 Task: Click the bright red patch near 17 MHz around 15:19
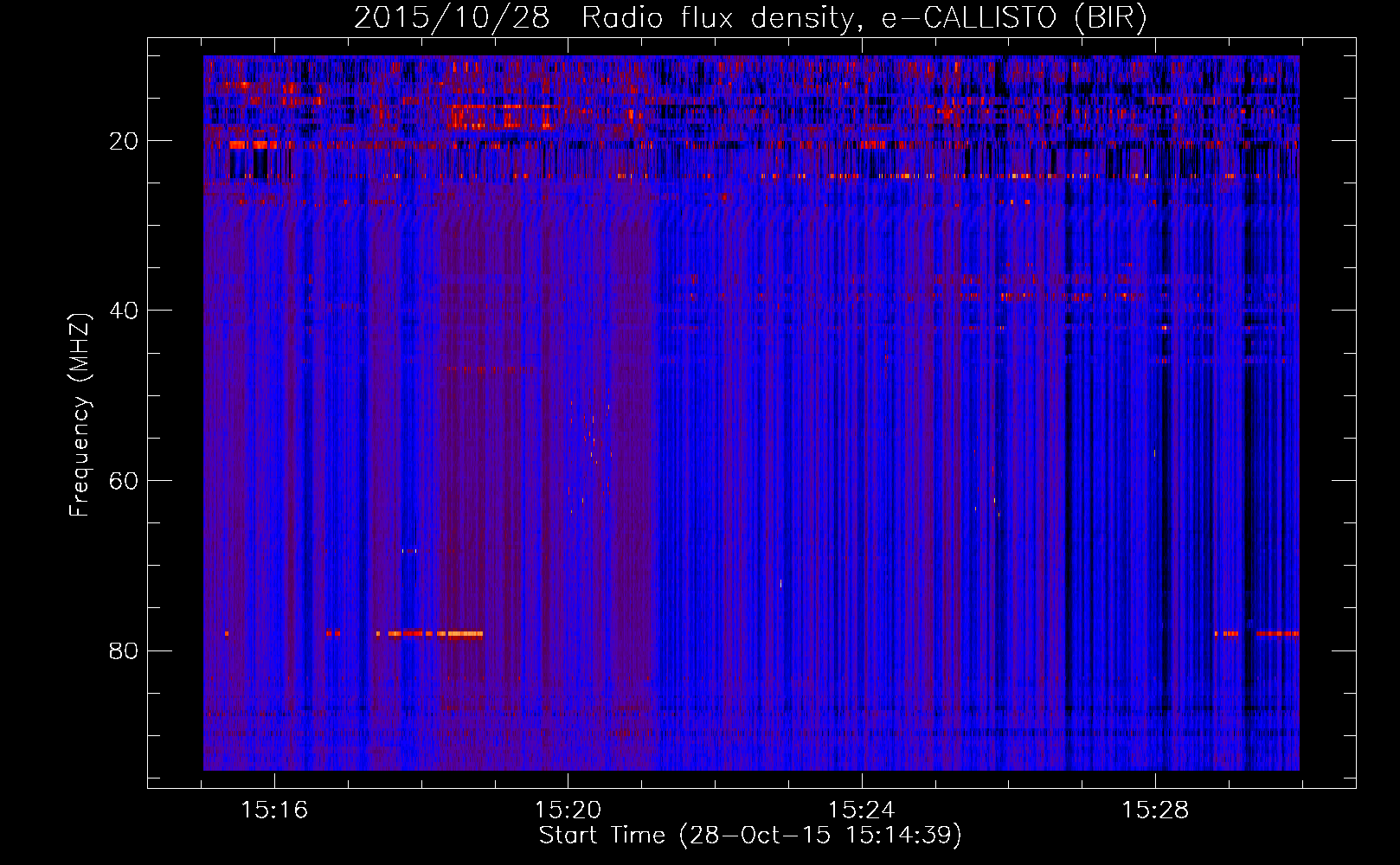pyautogui.click(x=502, y=115)
